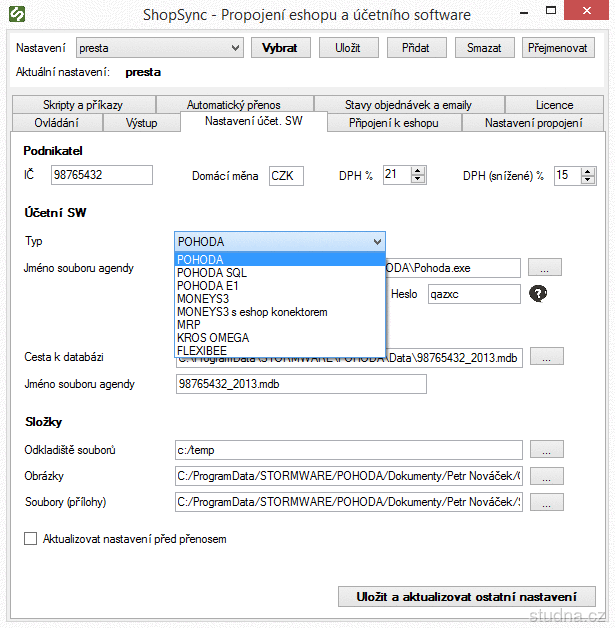Choose KROS OMEGA in the Typ list
The height and width of the screenshot is (628, 615).
pos(212,338)
